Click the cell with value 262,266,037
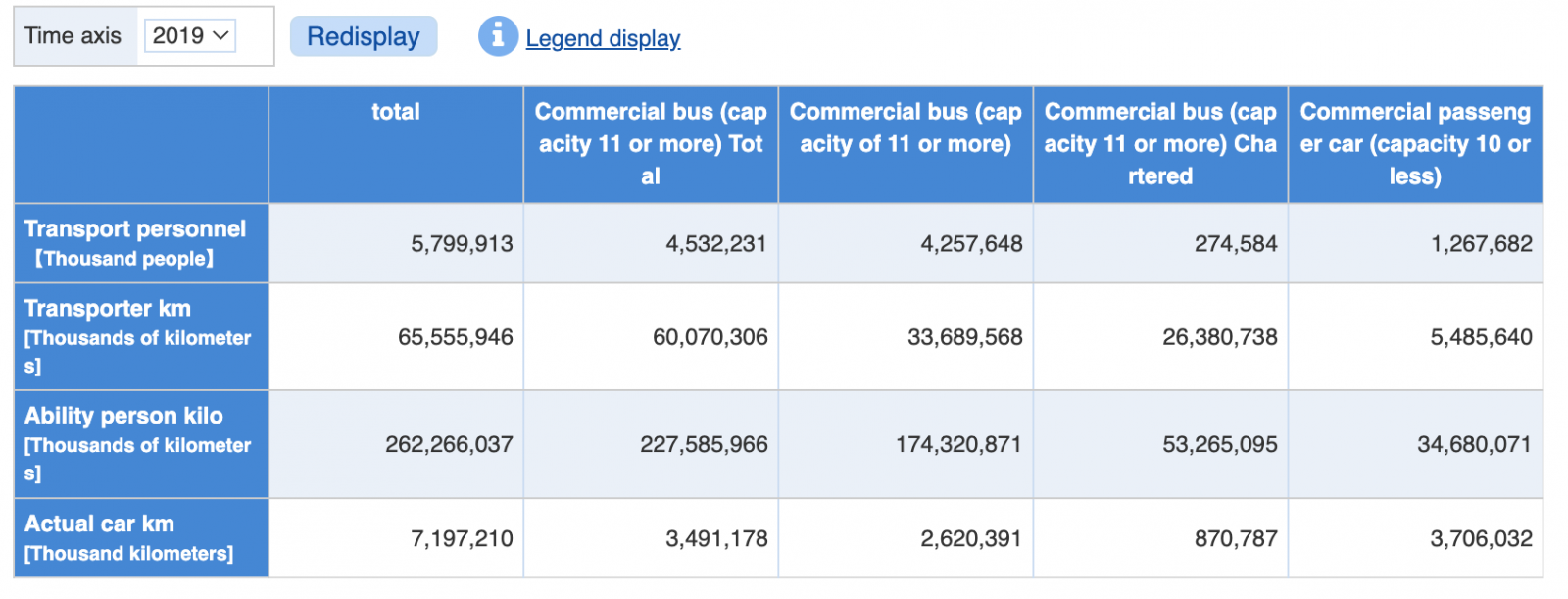1568x599 pixels. coord(449,444)
